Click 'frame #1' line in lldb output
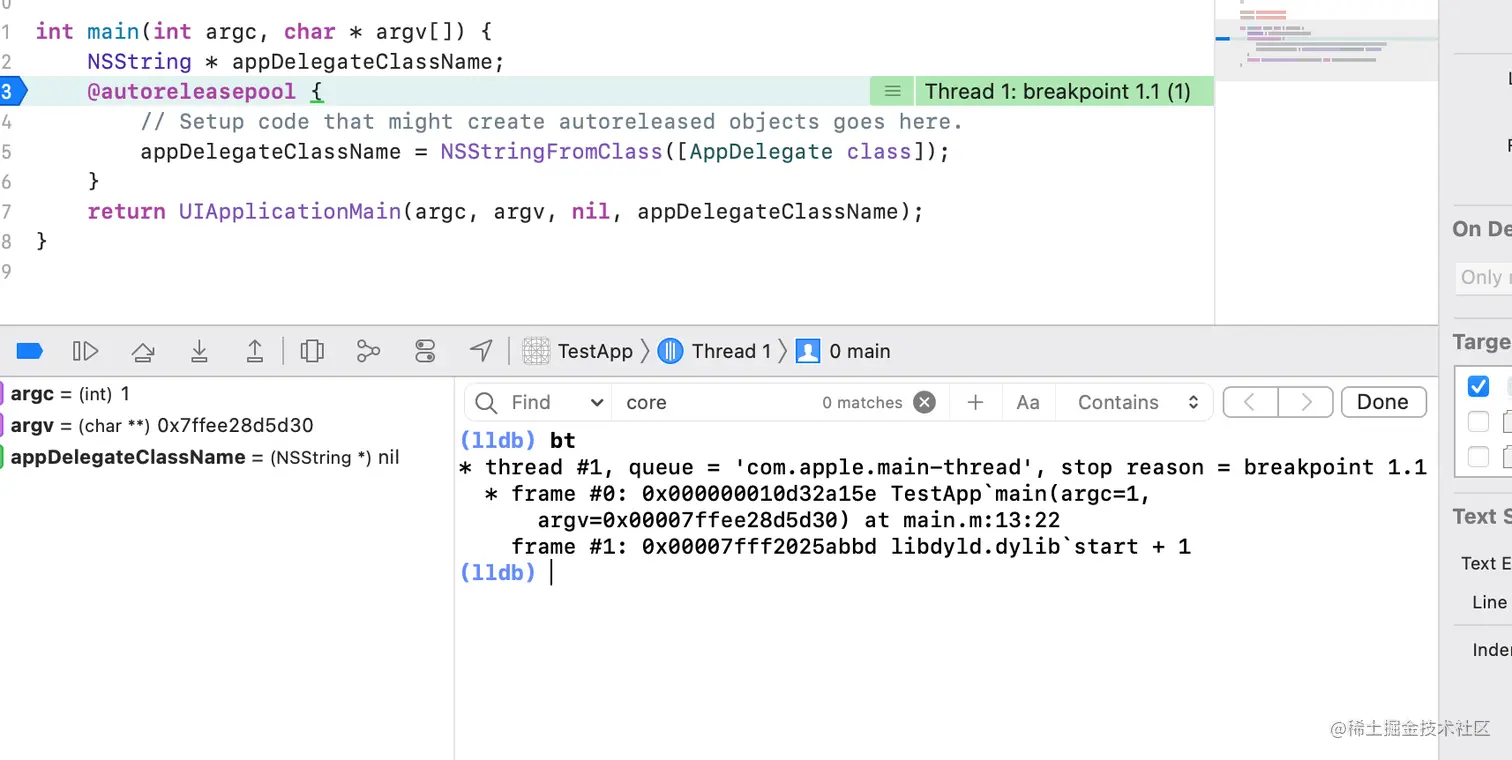The image size is (1512, 760). click(x=851, y=547)
